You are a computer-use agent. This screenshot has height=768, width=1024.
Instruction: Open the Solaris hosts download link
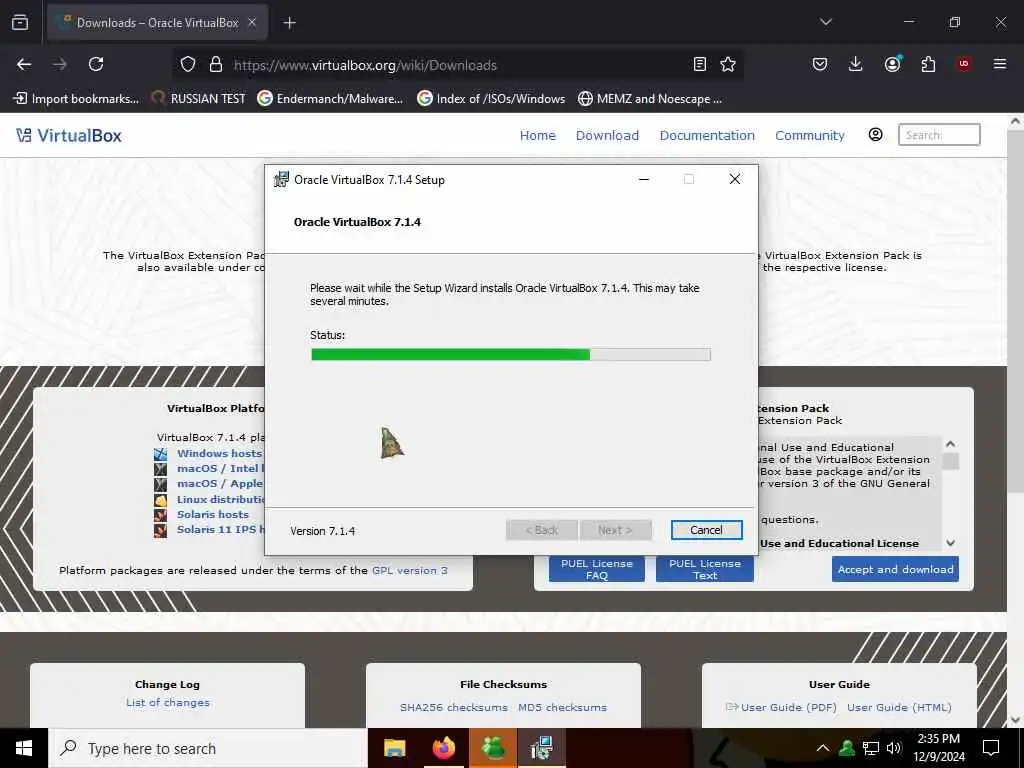point(213,514)
